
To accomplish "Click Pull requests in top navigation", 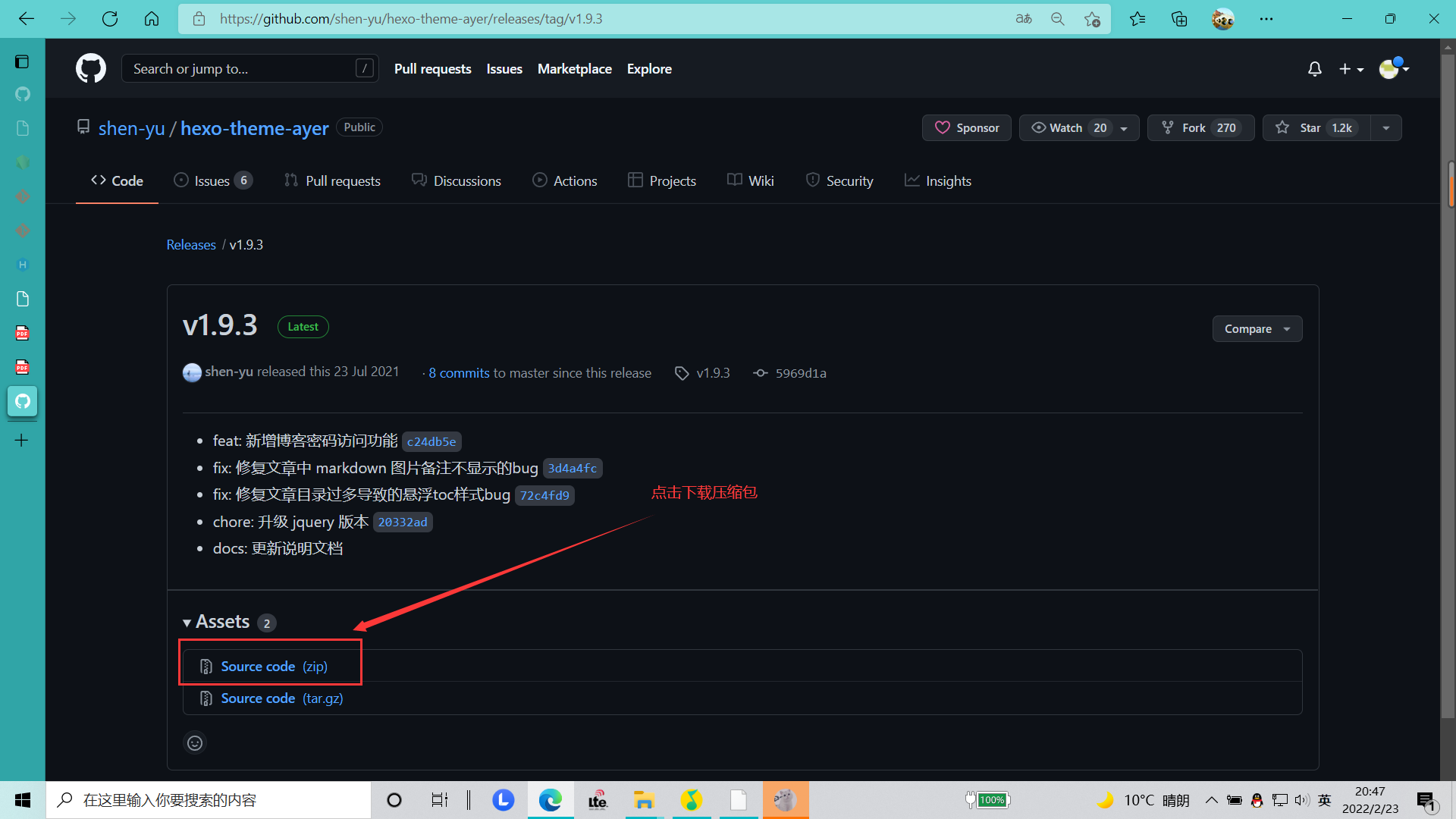I will tap(433, 69).
